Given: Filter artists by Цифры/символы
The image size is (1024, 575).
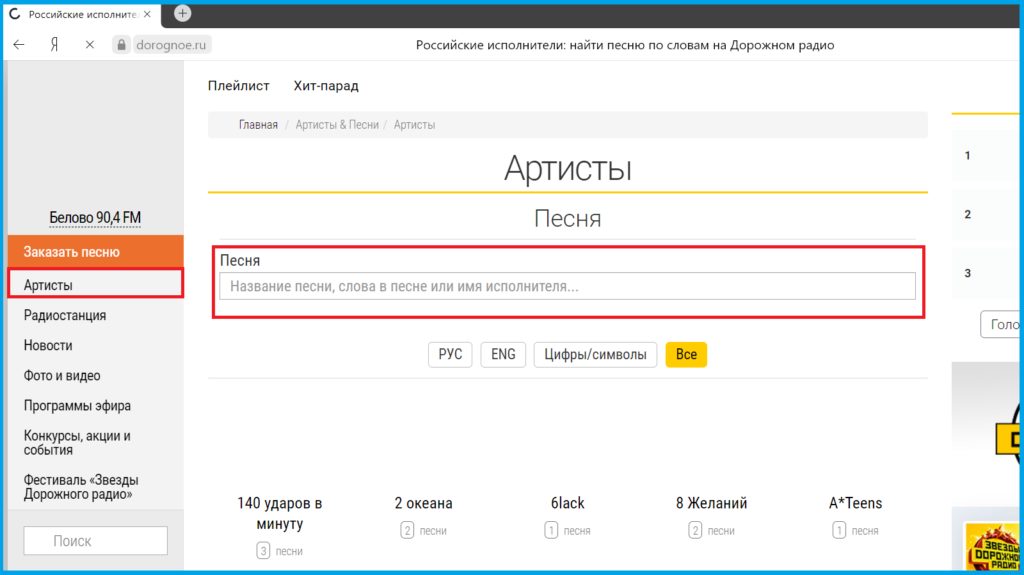Looking at the screenshot, I should pos(595,354).
